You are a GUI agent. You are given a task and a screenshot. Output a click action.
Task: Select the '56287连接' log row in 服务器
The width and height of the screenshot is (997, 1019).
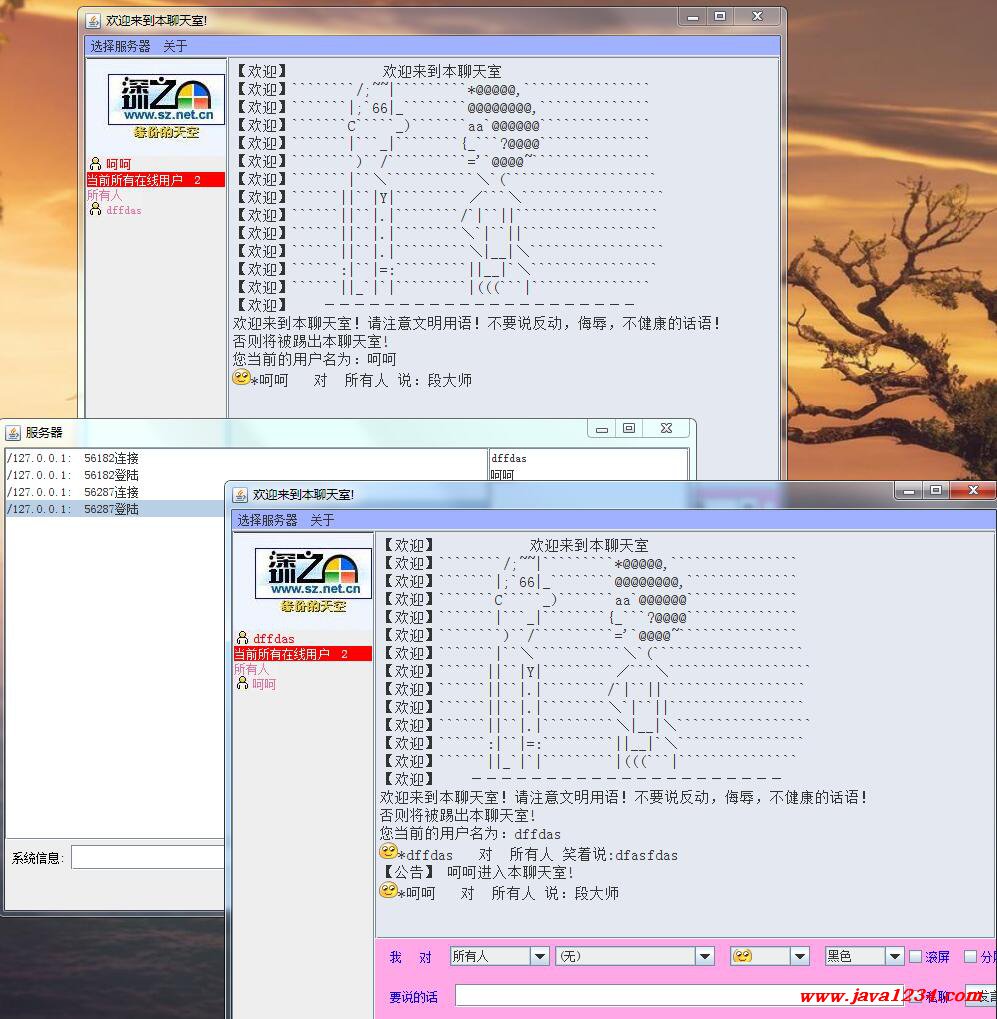tap(115, 492)
